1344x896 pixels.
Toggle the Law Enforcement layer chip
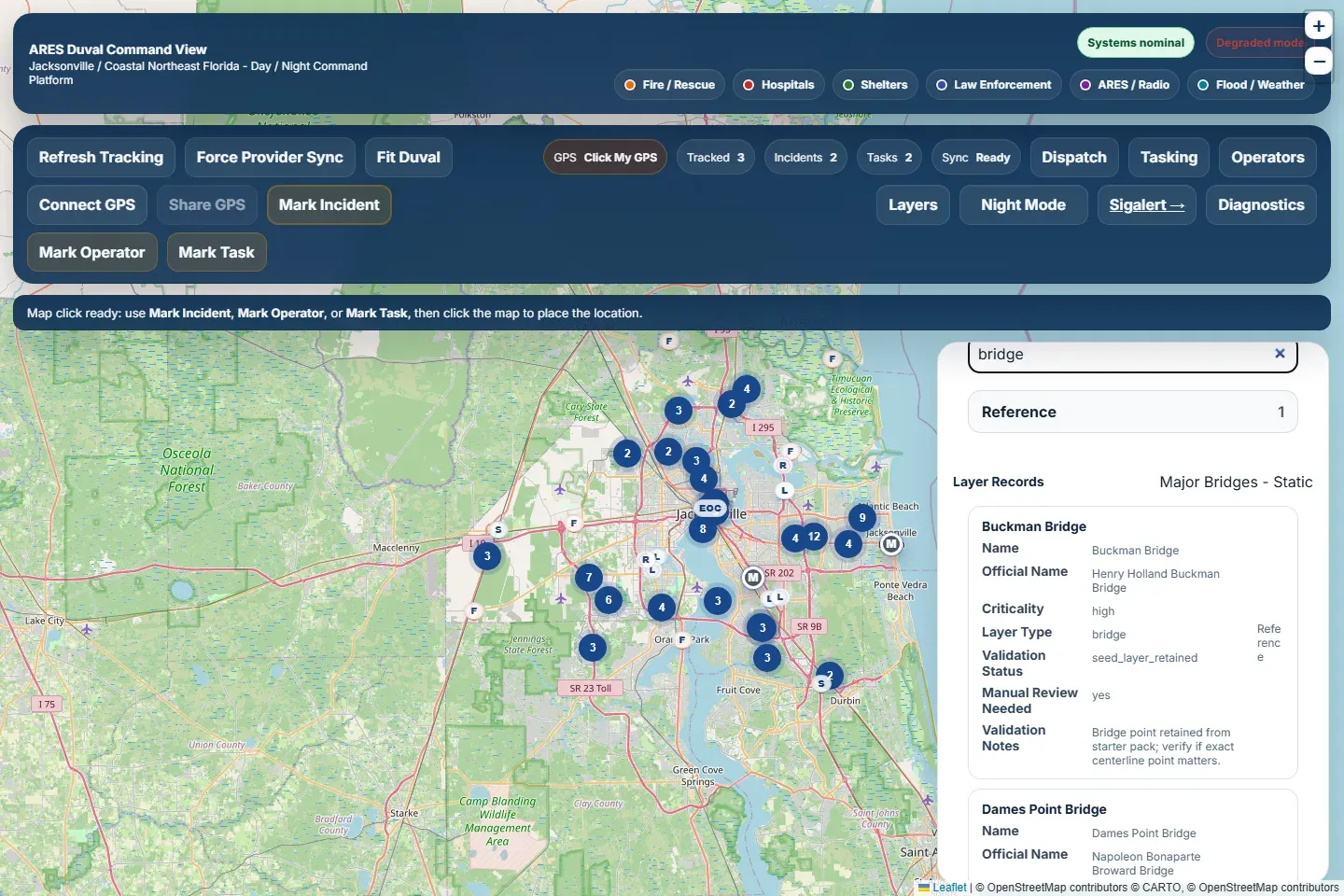pos(993,85)
